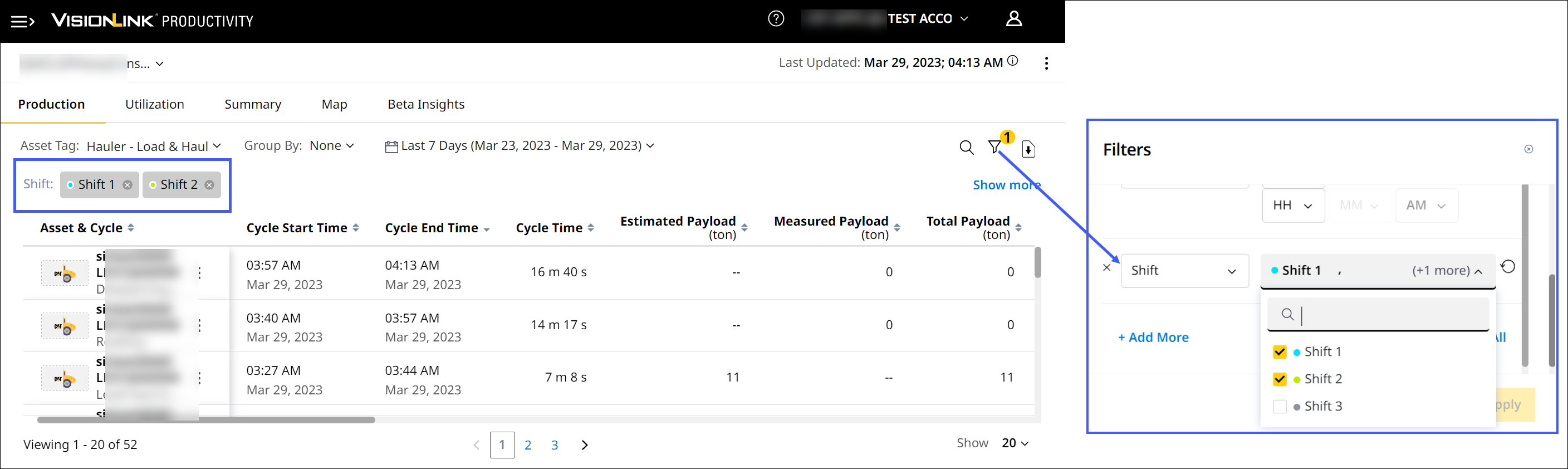Click the search magnifier icon above table
This screenshot has height=469, width=1568.
coord(966,148)
